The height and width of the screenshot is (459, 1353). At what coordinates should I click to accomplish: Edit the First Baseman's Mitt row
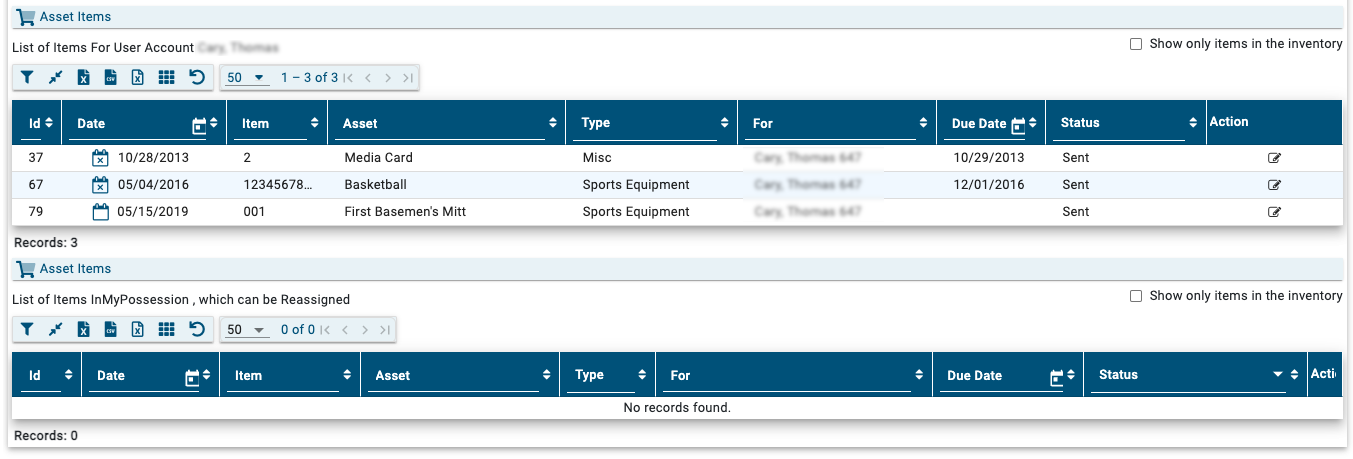click(1274, 212)
